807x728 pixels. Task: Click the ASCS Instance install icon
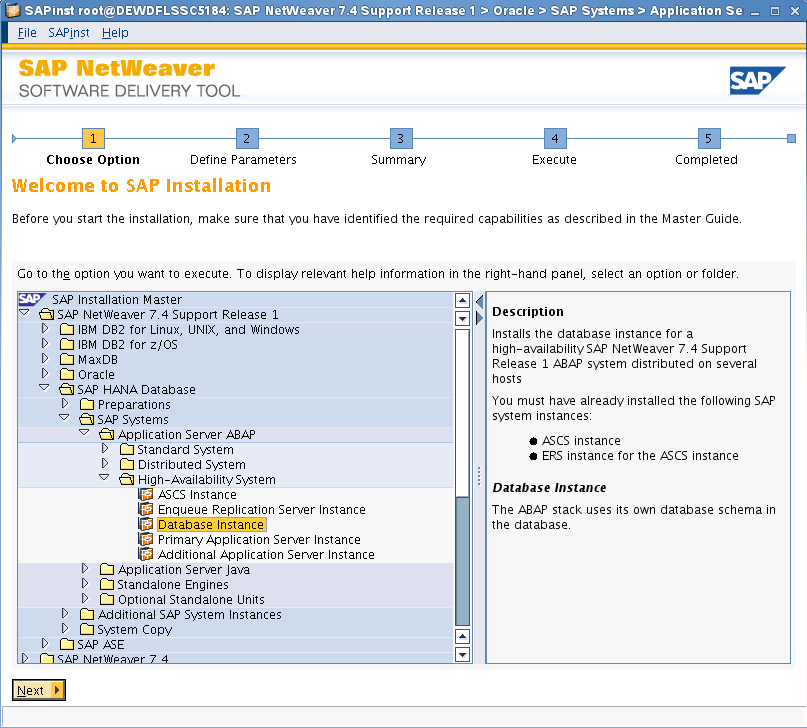click(x=146, y=494)
